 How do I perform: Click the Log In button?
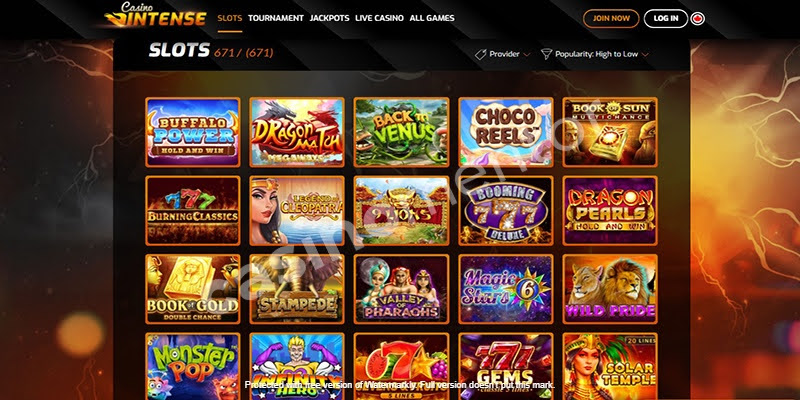coord(666,18)
